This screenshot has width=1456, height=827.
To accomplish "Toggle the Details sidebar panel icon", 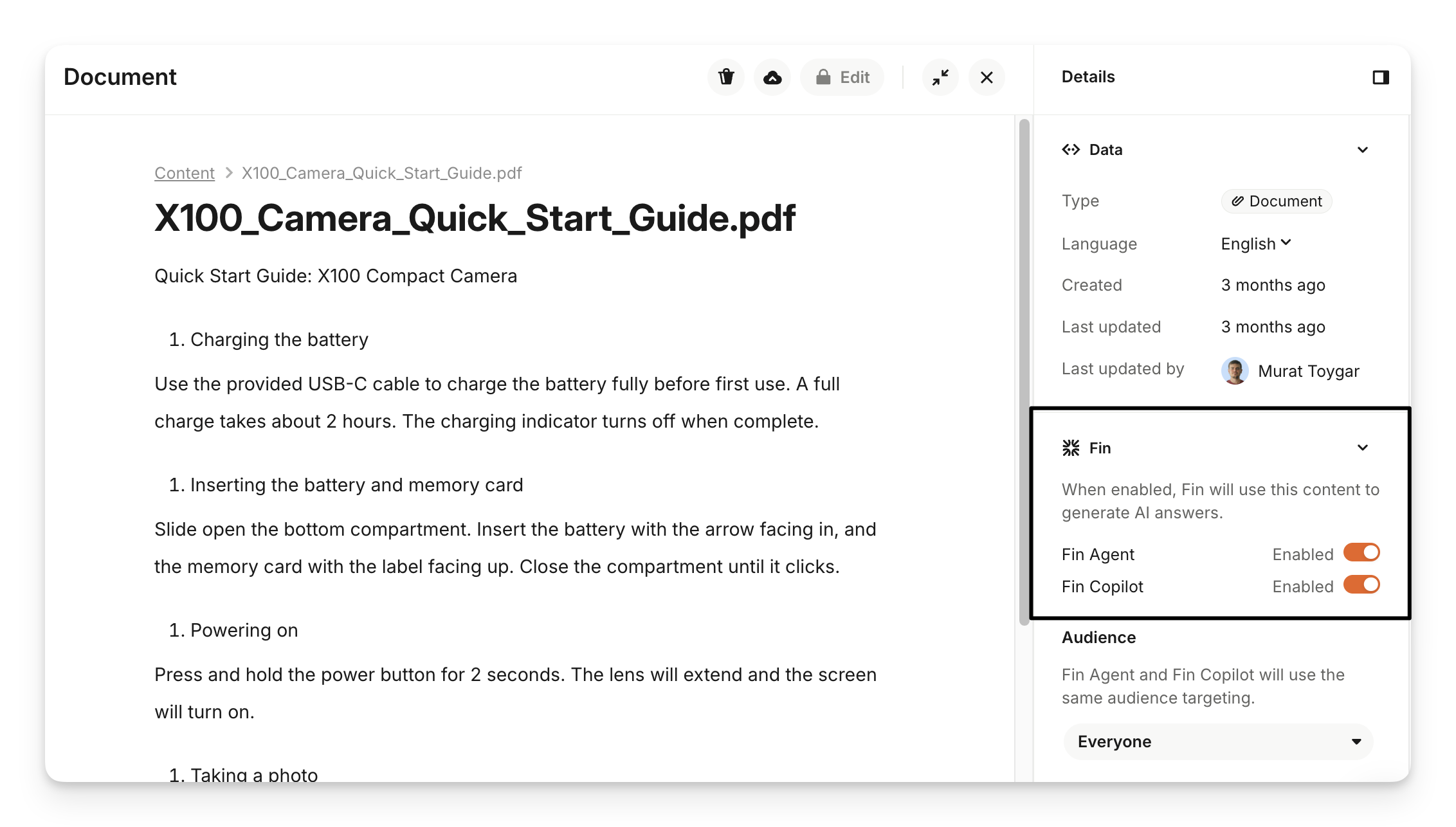I will pyautogui.click(x=1380, y=77).
